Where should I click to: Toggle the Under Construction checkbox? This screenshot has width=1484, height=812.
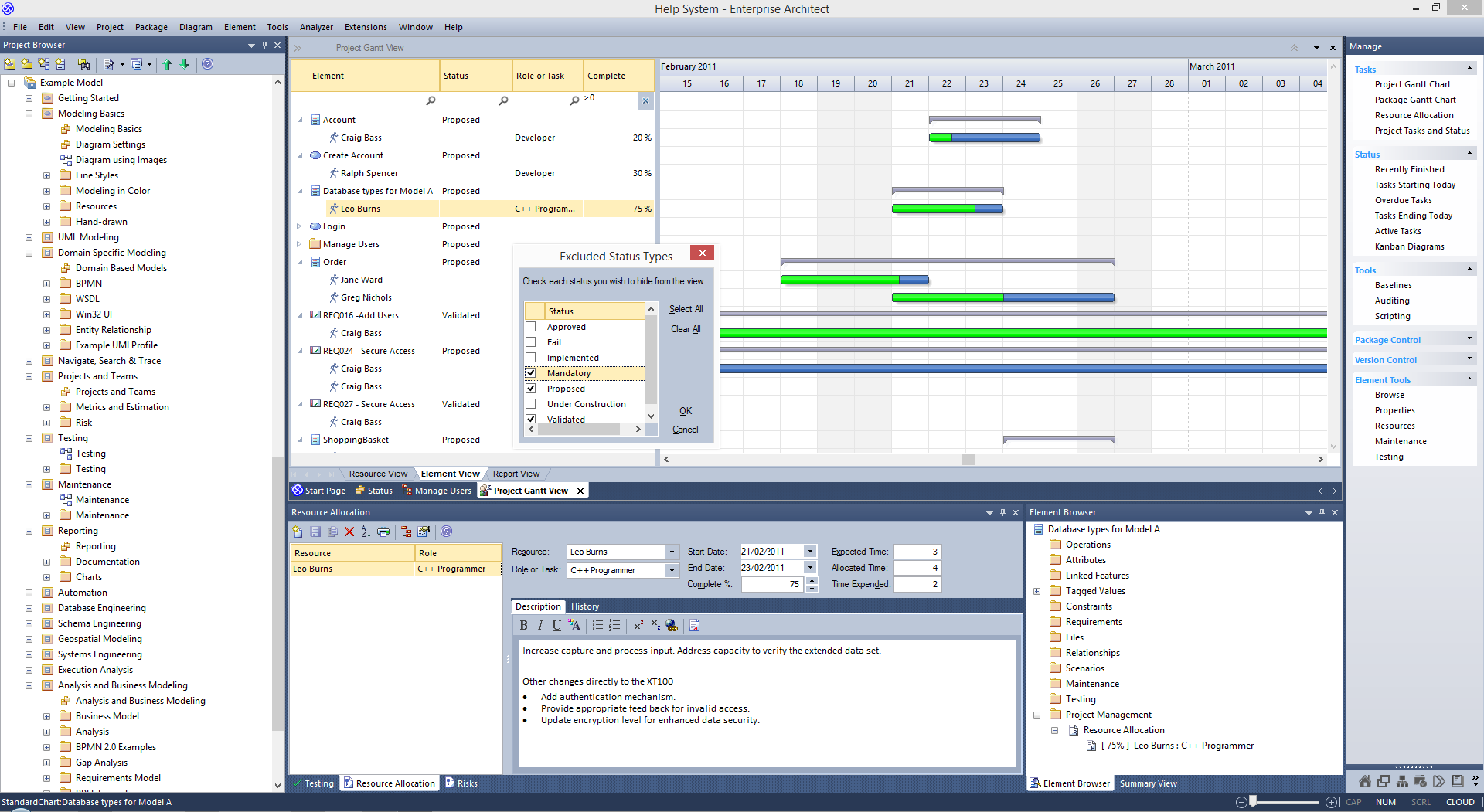tap(531, 404)
